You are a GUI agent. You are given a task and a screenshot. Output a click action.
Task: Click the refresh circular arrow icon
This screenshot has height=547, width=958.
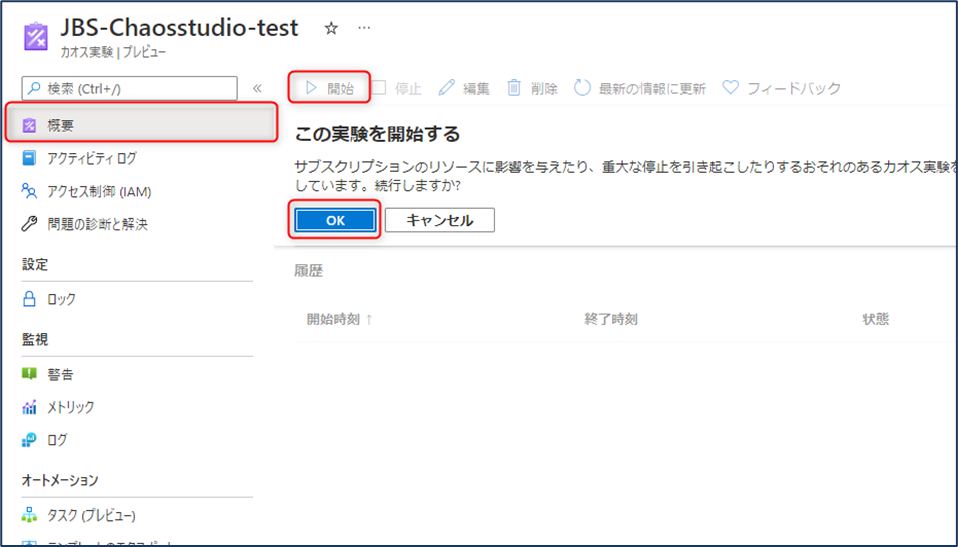(582, 88)
